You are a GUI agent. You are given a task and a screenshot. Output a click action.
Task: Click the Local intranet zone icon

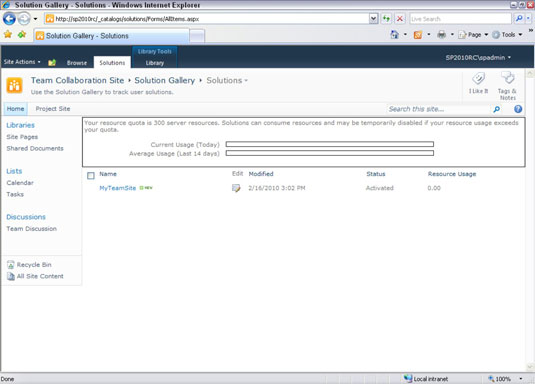(x=408, y=378)
